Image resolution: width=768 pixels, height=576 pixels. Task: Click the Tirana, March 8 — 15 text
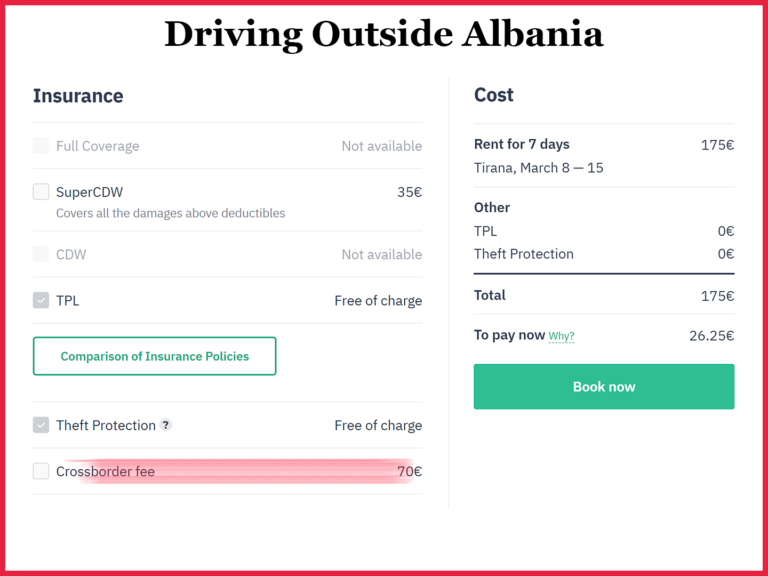click(539, 168)
